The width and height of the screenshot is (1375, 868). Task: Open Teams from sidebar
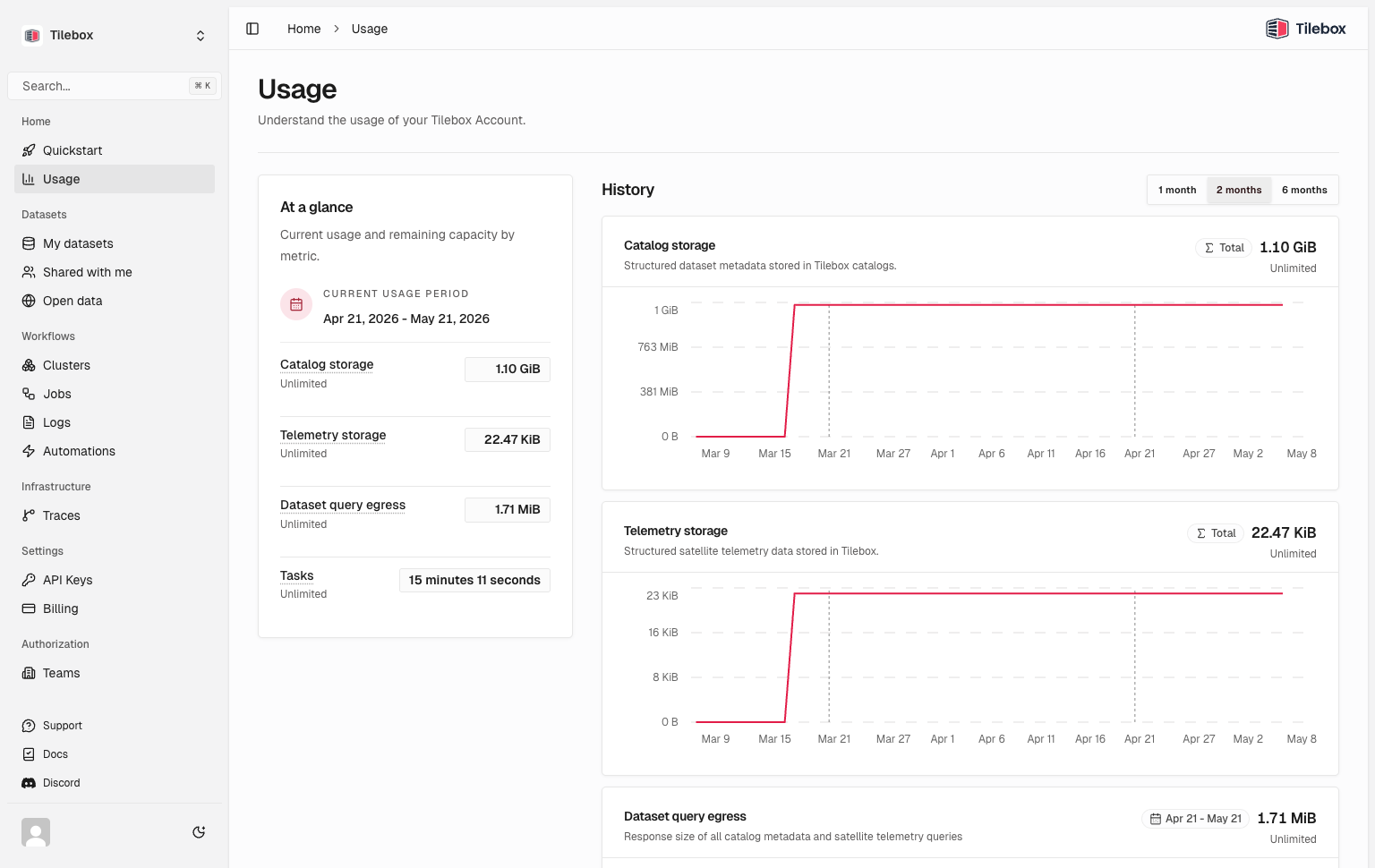point(115,673)
